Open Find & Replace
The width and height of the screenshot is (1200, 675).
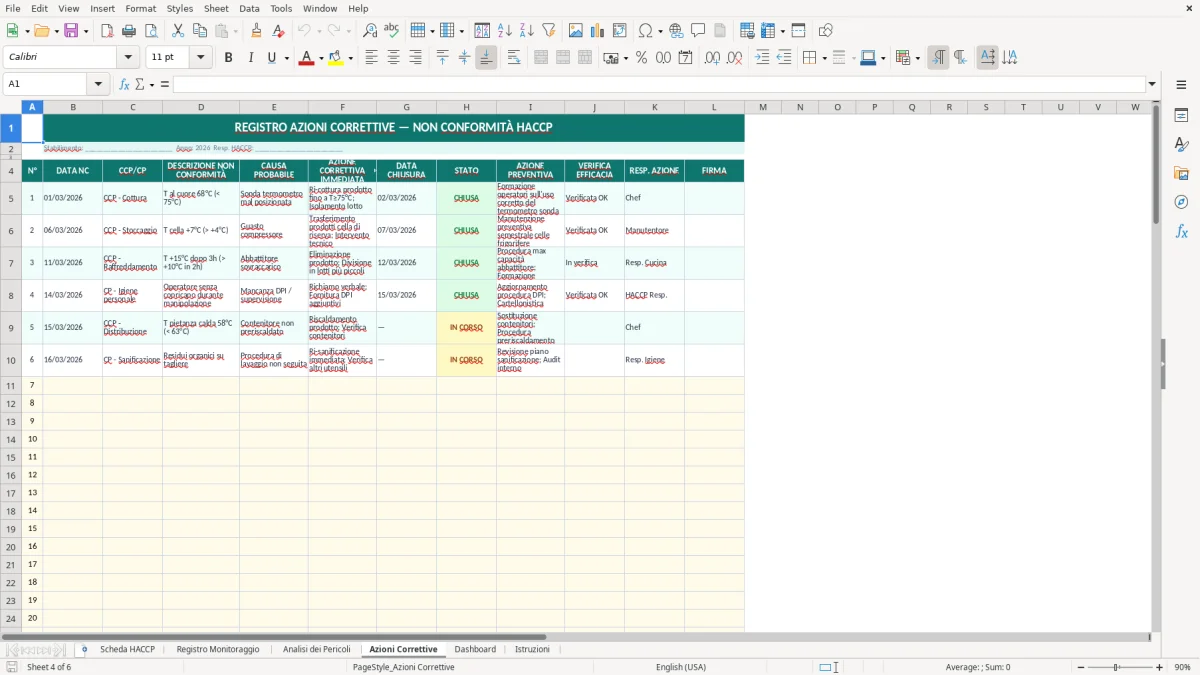tap(370, 31)
